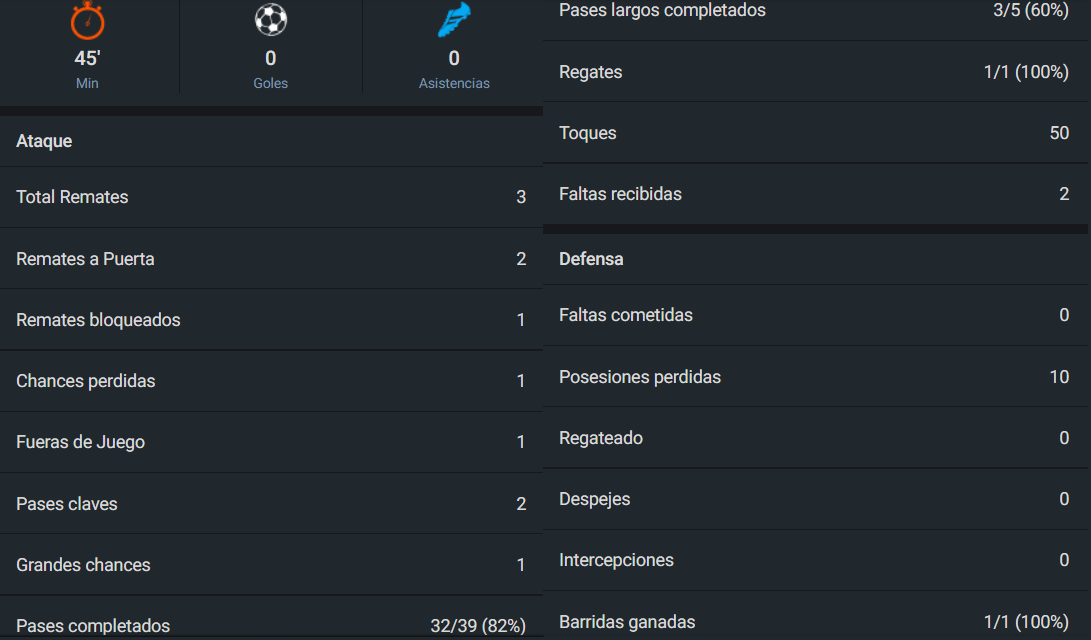Image resolution: width=1091 pixels, height=640 pixels.
Task: Select the Ataque section header
Action: (44, 141)
